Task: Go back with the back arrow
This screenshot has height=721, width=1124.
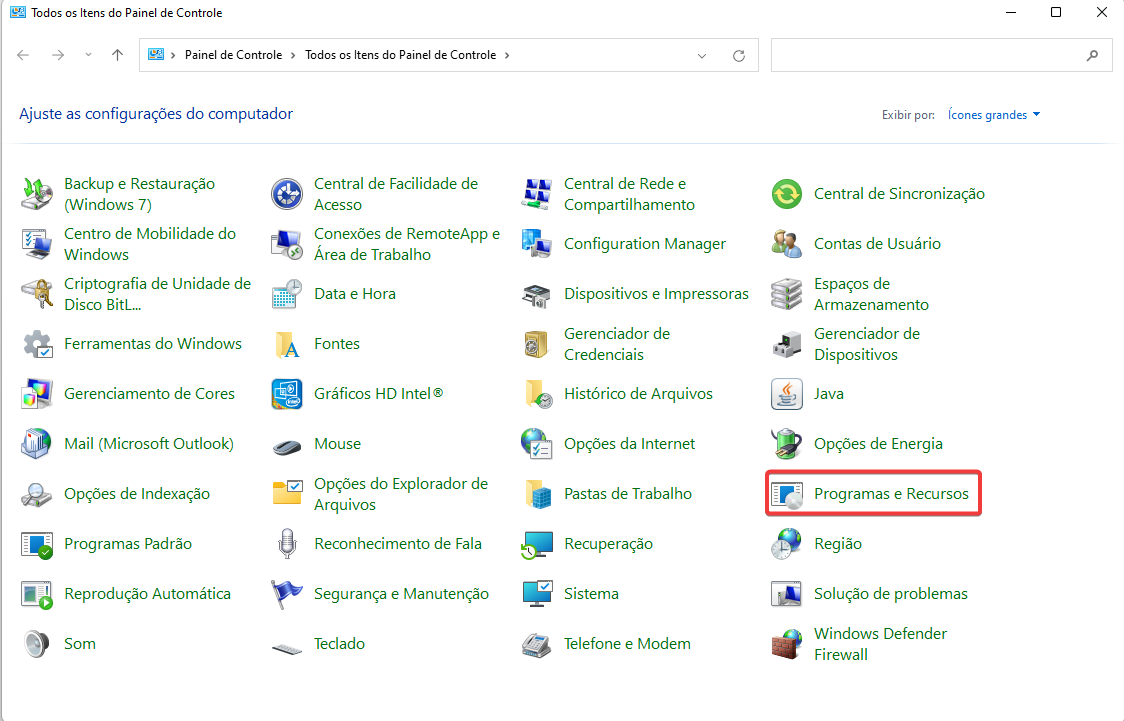Action: 23,55
